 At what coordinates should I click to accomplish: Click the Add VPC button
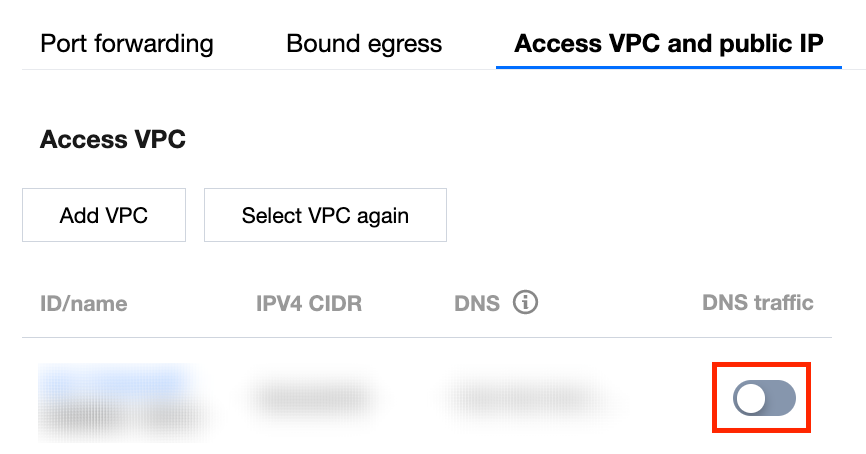coord(104,215)
